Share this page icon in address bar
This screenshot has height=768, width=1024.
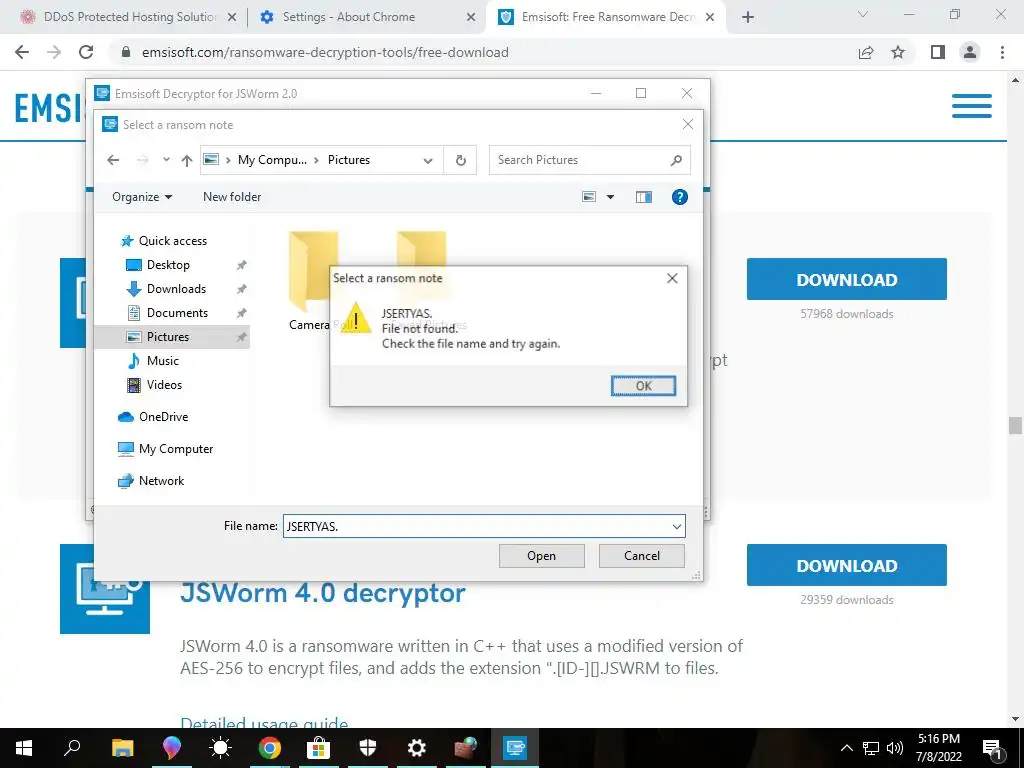point(866,53)
